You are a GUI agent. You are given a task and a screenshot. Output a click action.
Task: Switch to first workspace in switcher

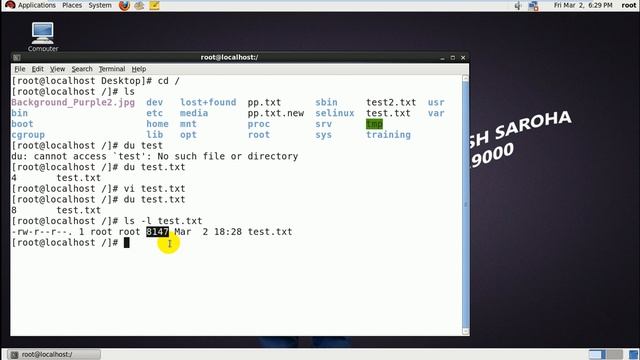(x=597, y=354)
